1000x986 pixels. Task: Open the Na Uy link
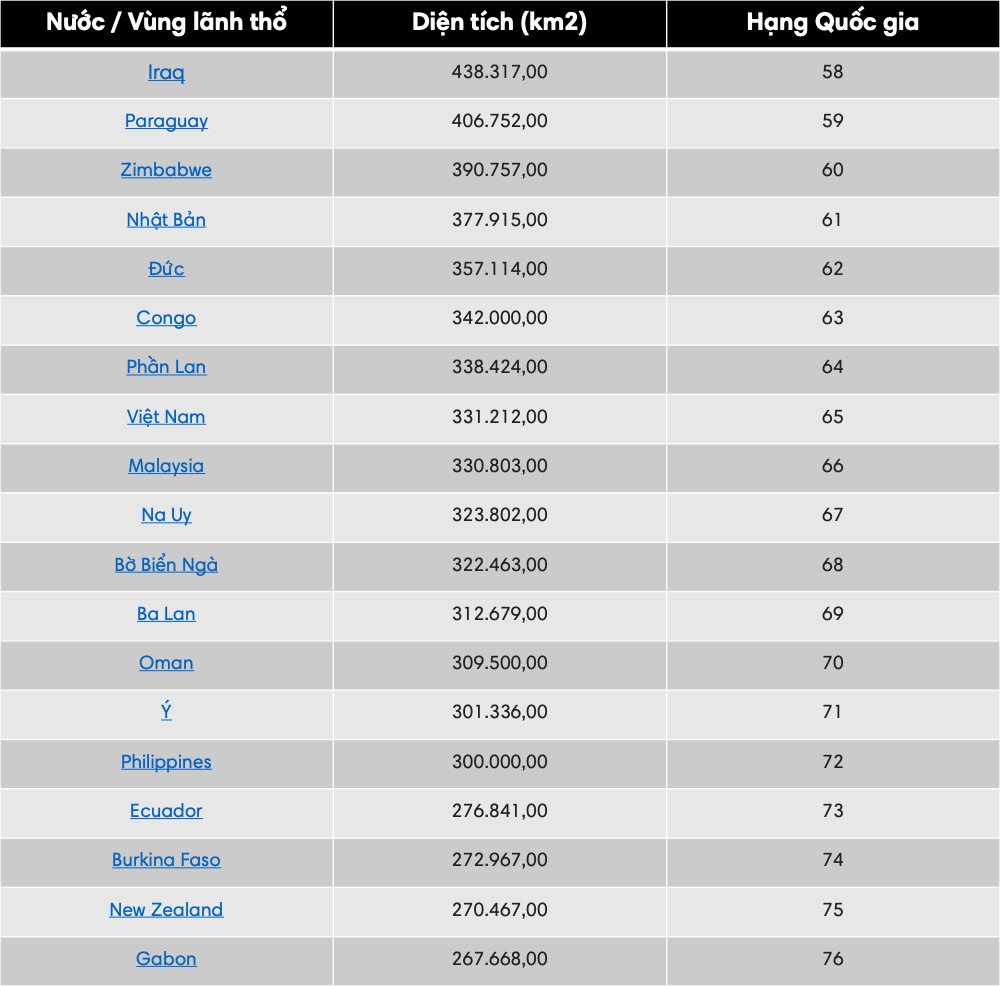(x=166, y=515)
